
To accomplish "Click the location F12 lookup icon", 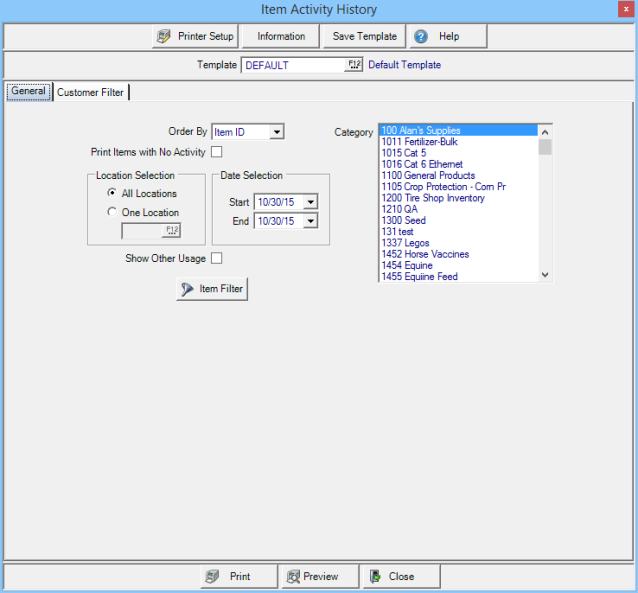I will coord(172,231).
